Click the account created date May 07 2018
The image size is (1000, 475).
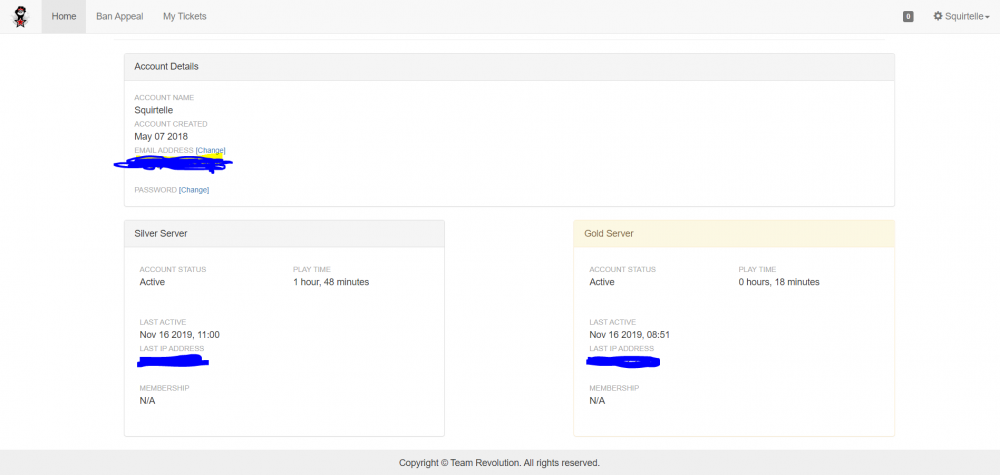point(161,136)
